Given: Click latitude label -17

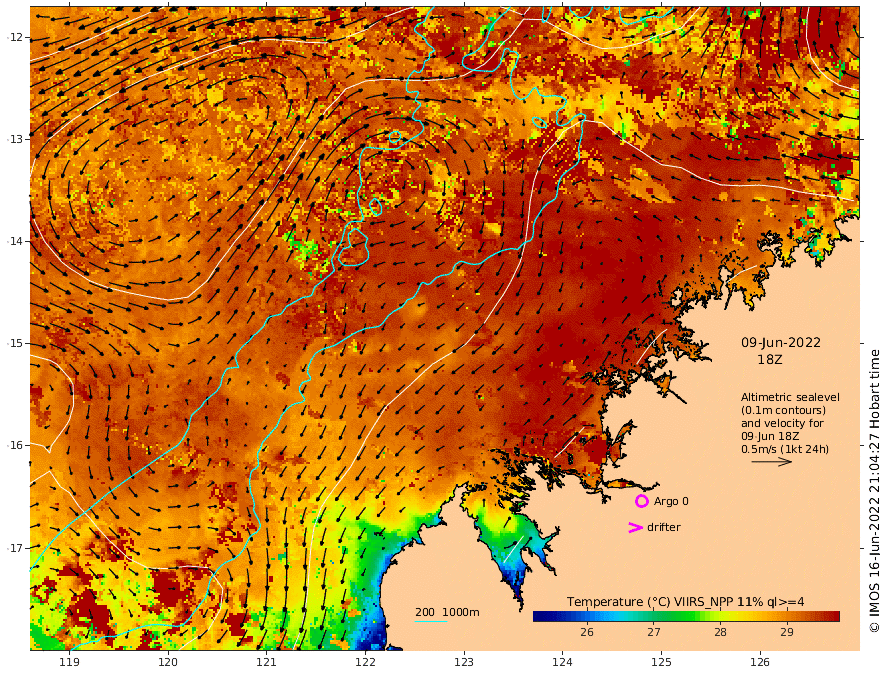Looking at the screenshot, I should point(15,548).
